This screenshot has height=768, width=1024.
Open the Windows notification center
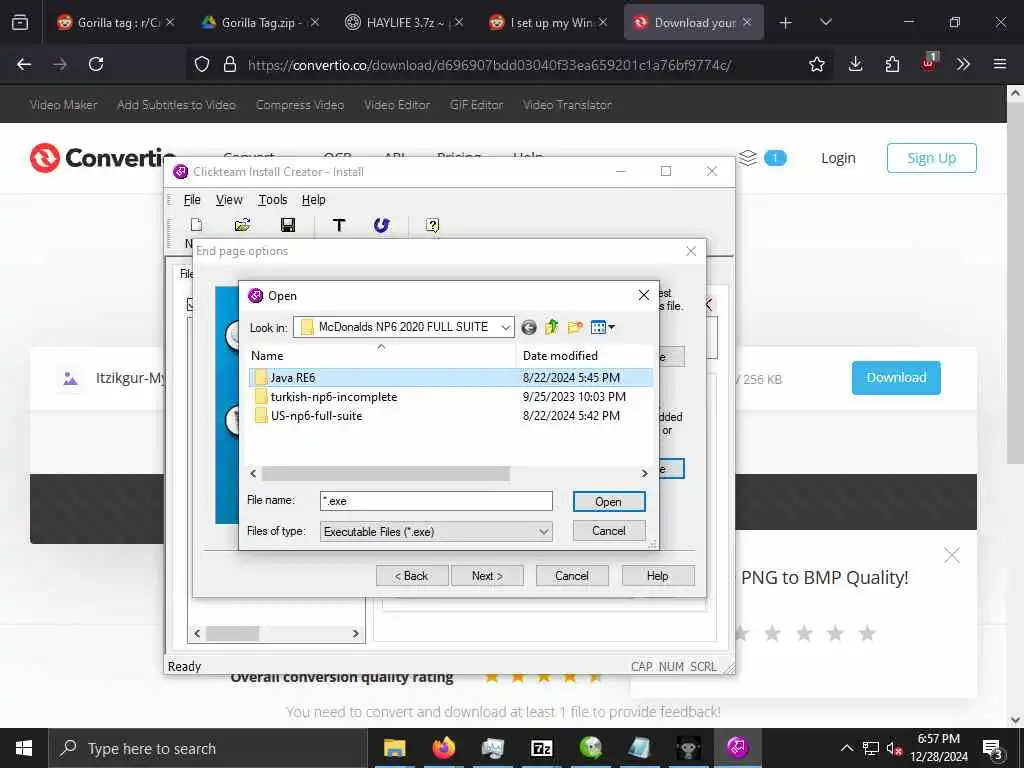993,749
